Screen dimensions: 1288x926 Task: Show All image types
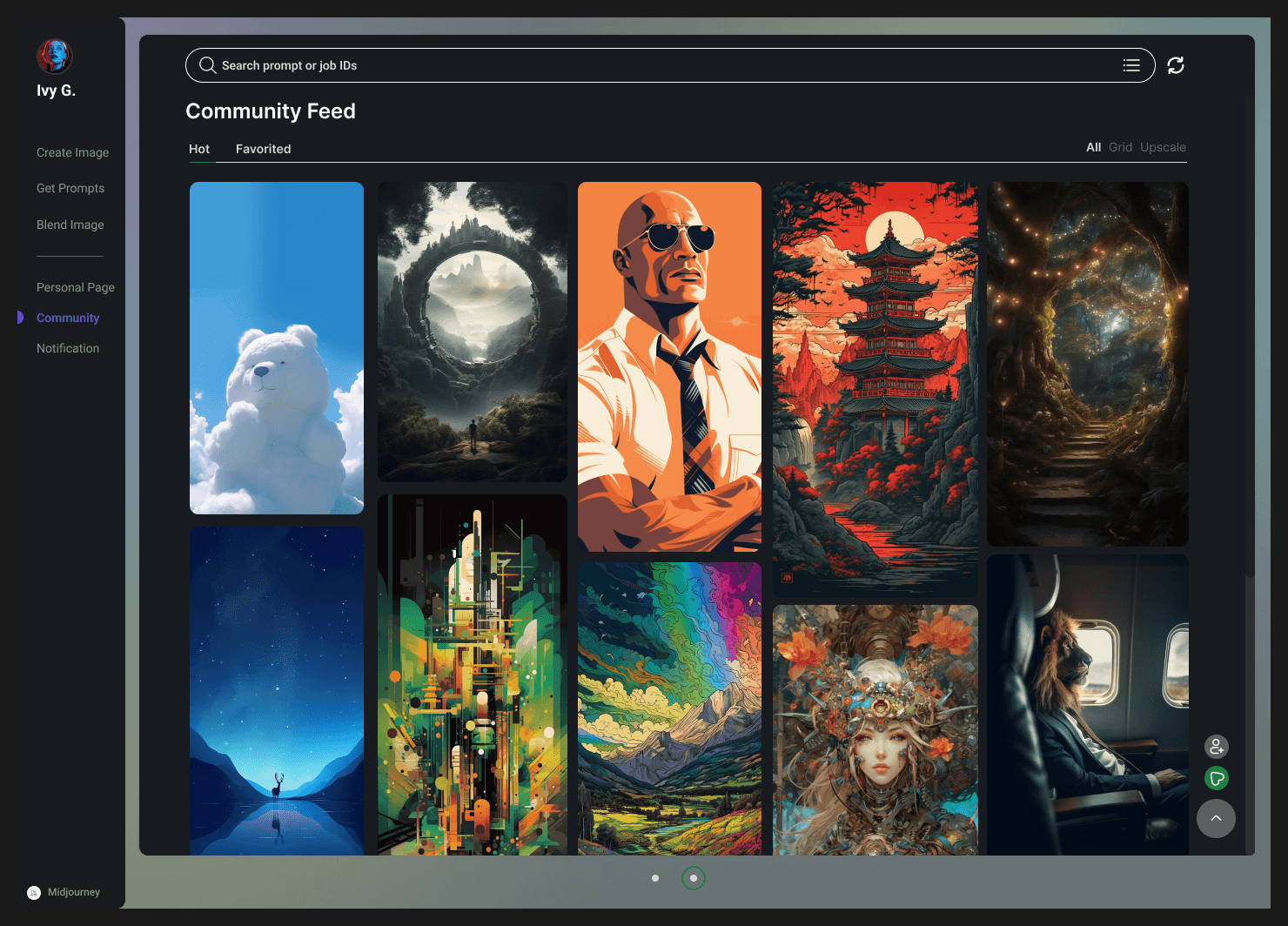[1093, 147]
